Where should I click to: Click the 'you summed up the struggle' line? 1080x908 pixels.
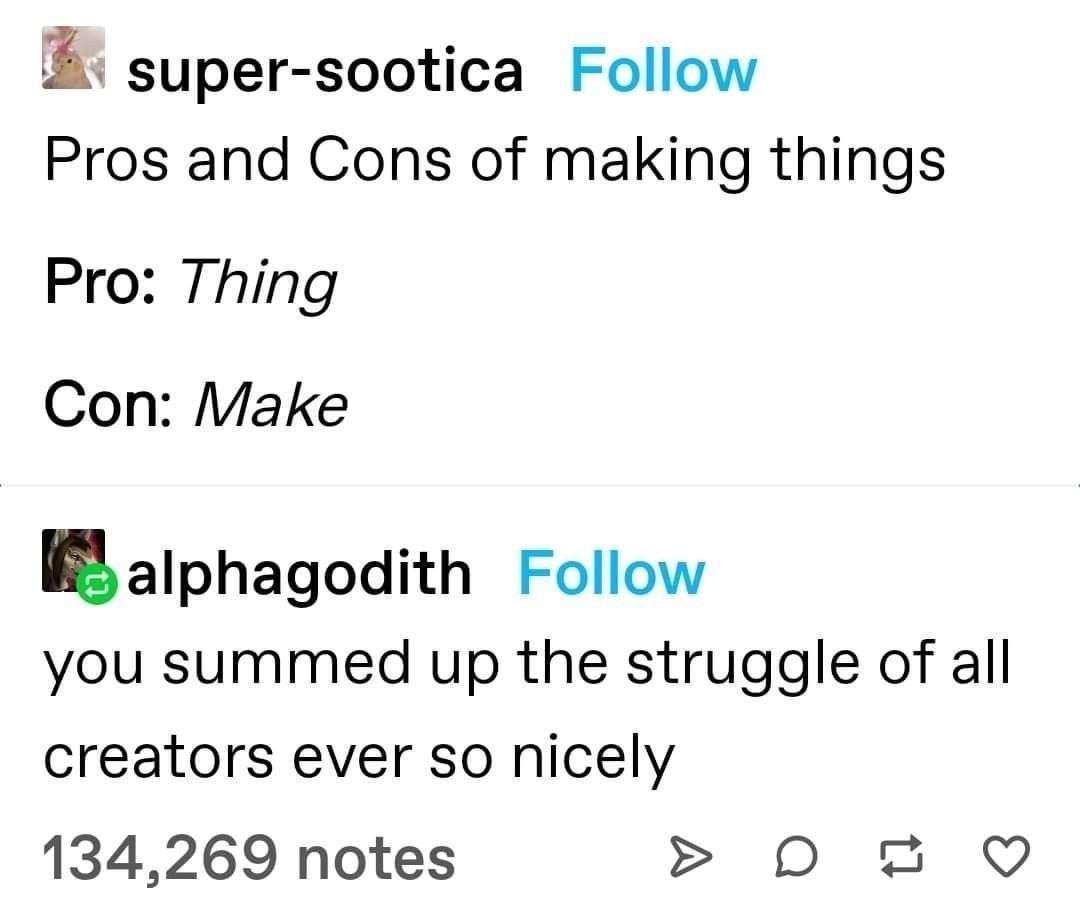[527, 663]
